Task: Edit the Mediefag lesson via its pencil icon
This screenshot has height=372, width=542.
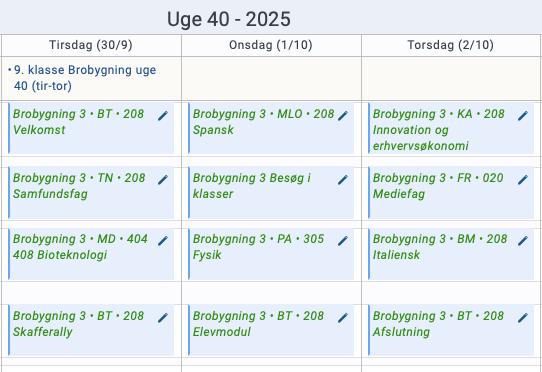Action: click(523, 180)
